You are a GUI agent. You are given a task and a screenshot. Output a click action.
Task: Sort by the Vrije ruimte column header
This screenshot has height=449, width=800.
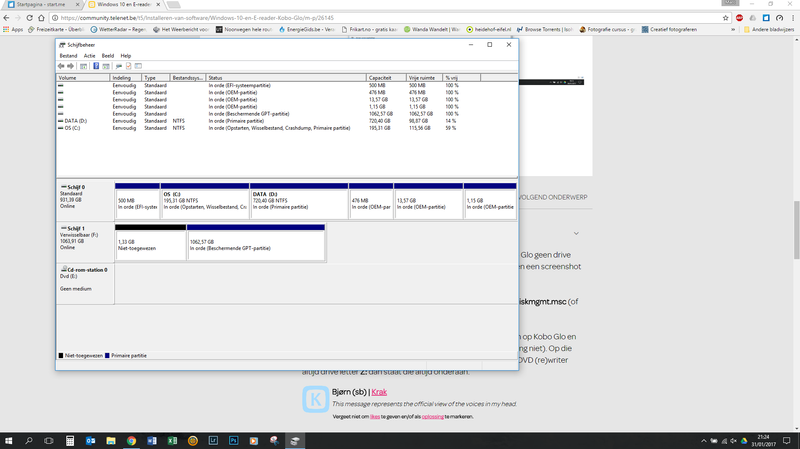pos(421,77)
